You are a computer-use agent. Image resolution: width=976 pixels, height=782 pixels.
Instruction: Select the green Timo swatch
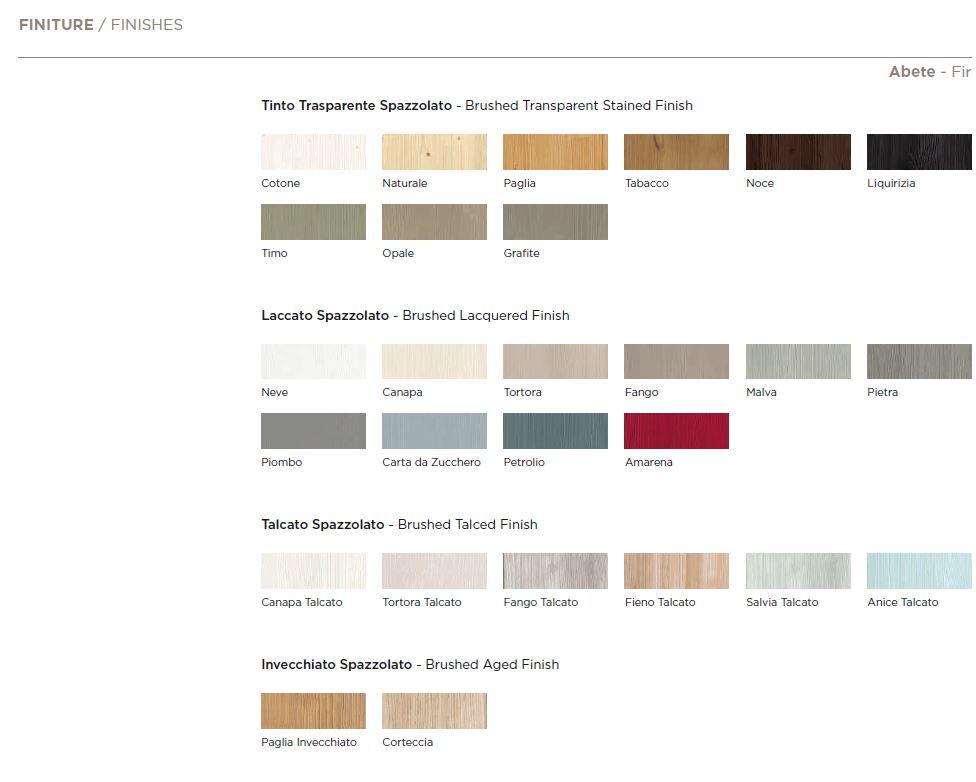pyautogui.click(x=313, y=222)
